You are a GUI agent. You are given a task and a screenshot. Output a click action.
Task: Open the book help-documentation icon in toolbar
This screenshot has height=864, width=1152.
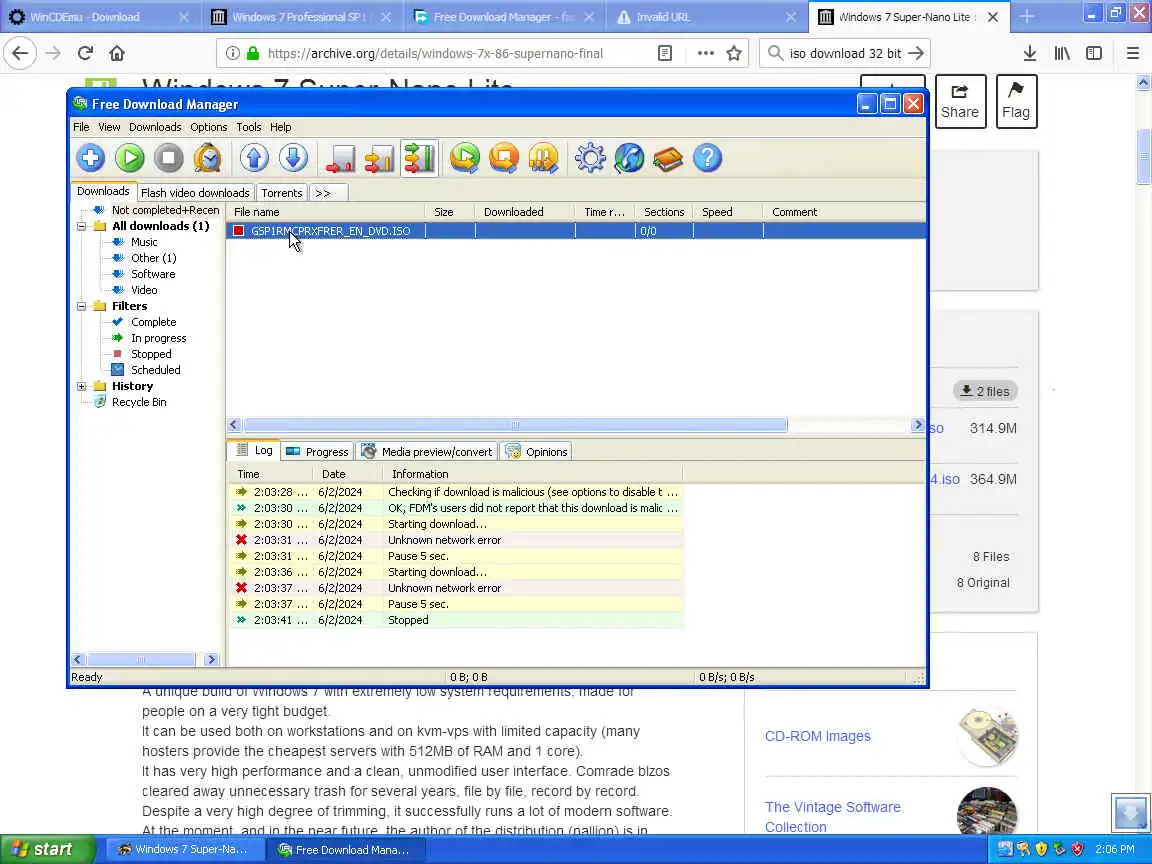pos(668,158)
